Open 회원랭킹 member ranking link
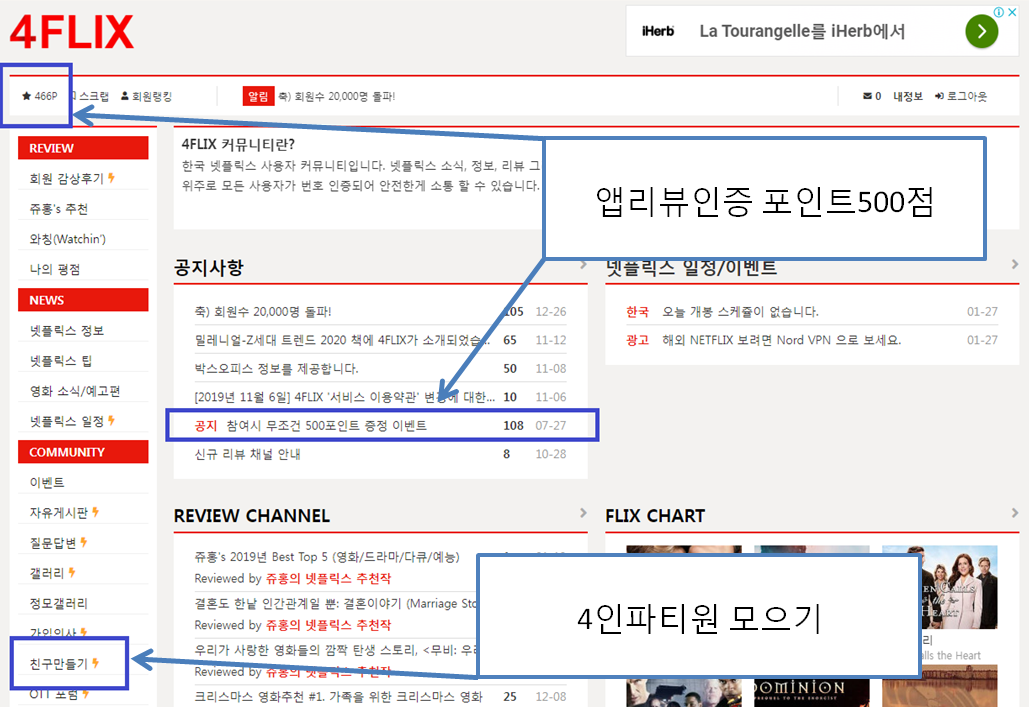 click(146, 96)
